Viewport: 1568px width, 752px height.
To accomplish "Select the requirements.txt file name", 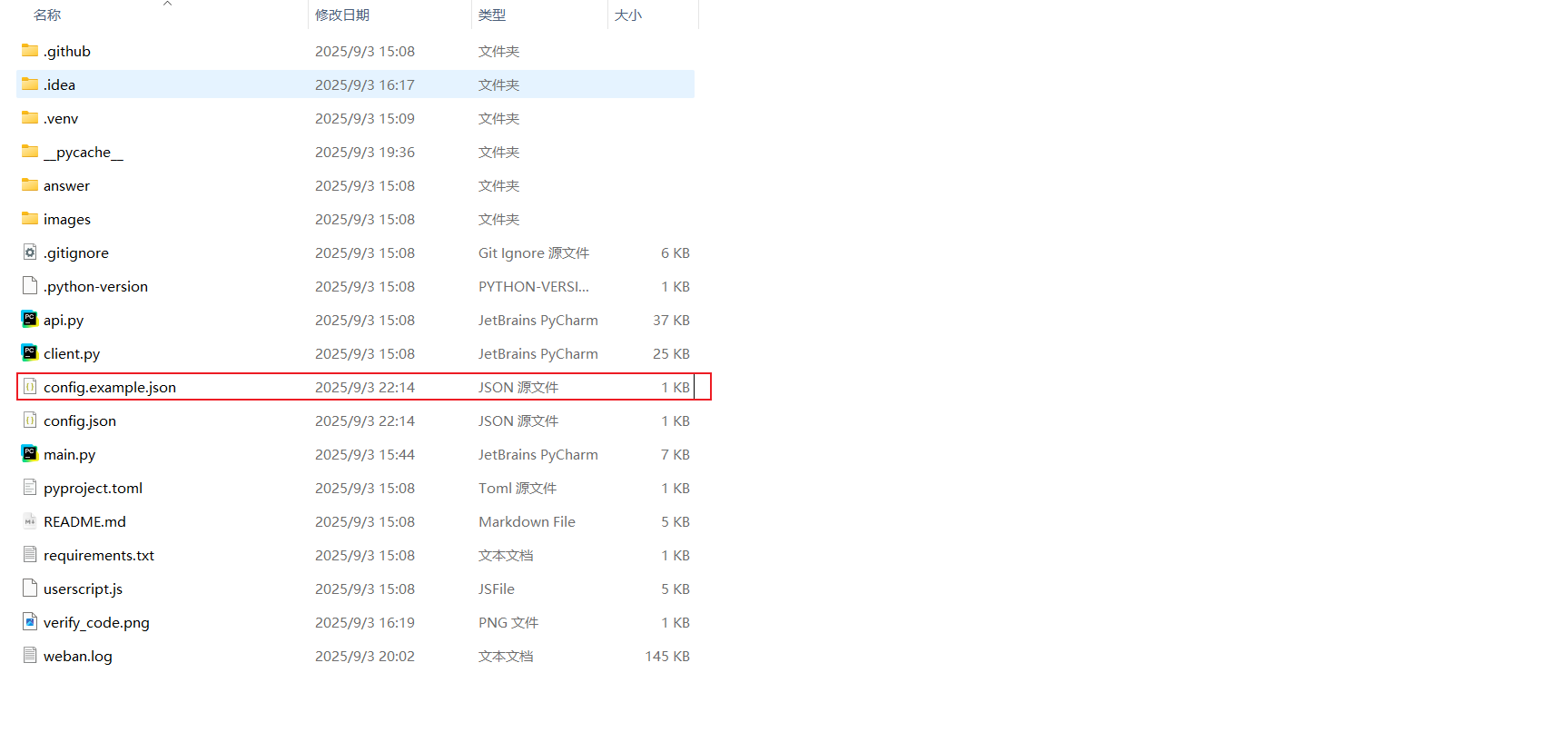I will [99, 555].
